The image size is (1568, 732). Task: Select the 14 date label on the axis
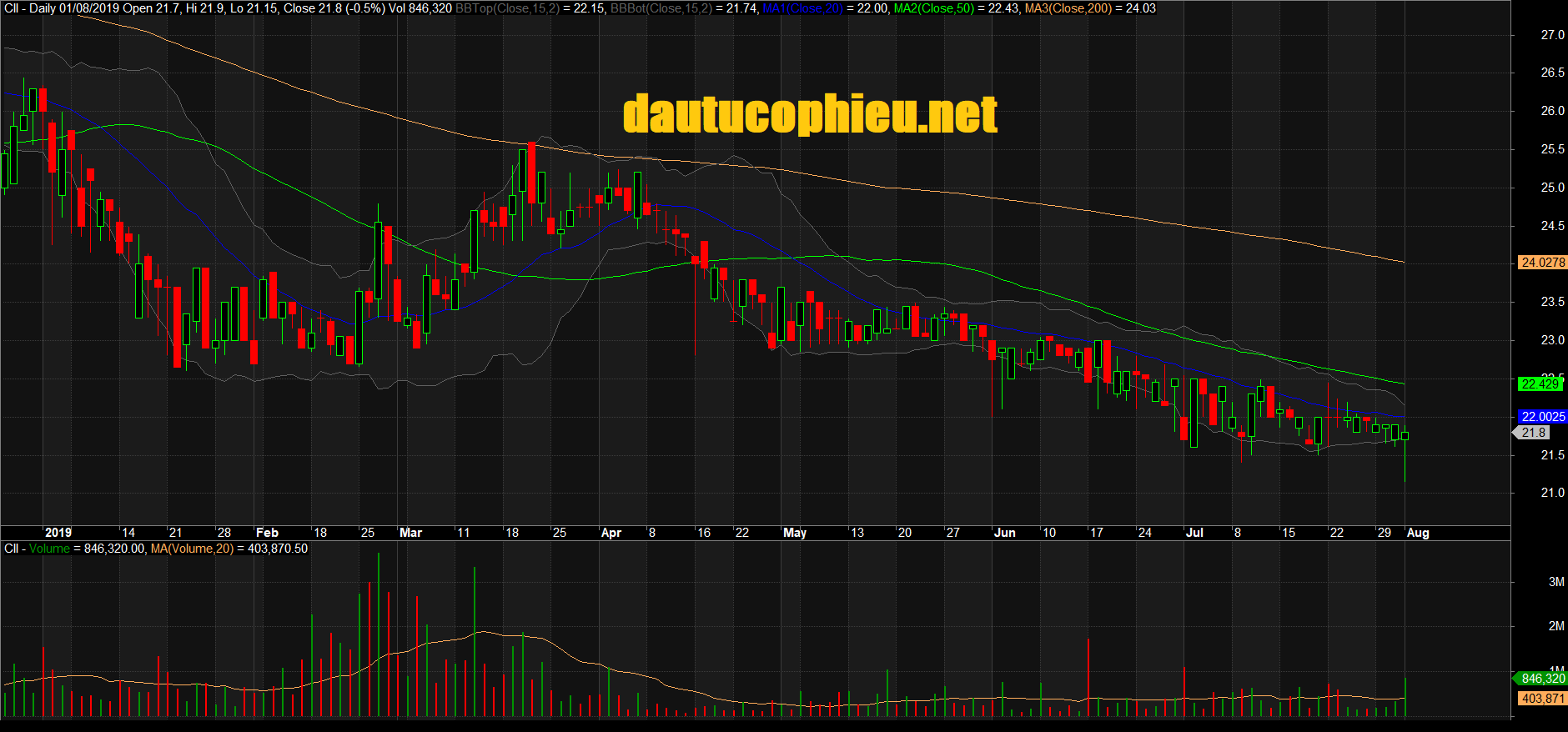click(x=128, y=533)
